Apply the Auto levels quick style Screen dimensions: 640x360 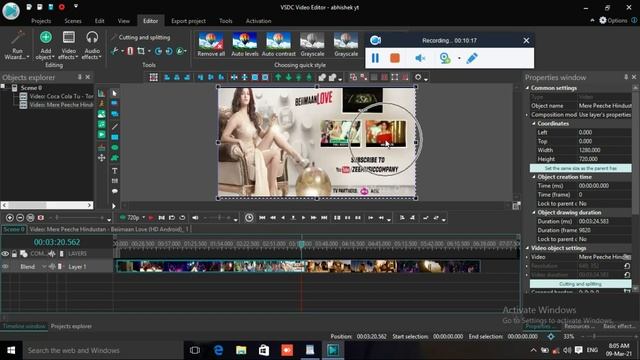(245, 44)
